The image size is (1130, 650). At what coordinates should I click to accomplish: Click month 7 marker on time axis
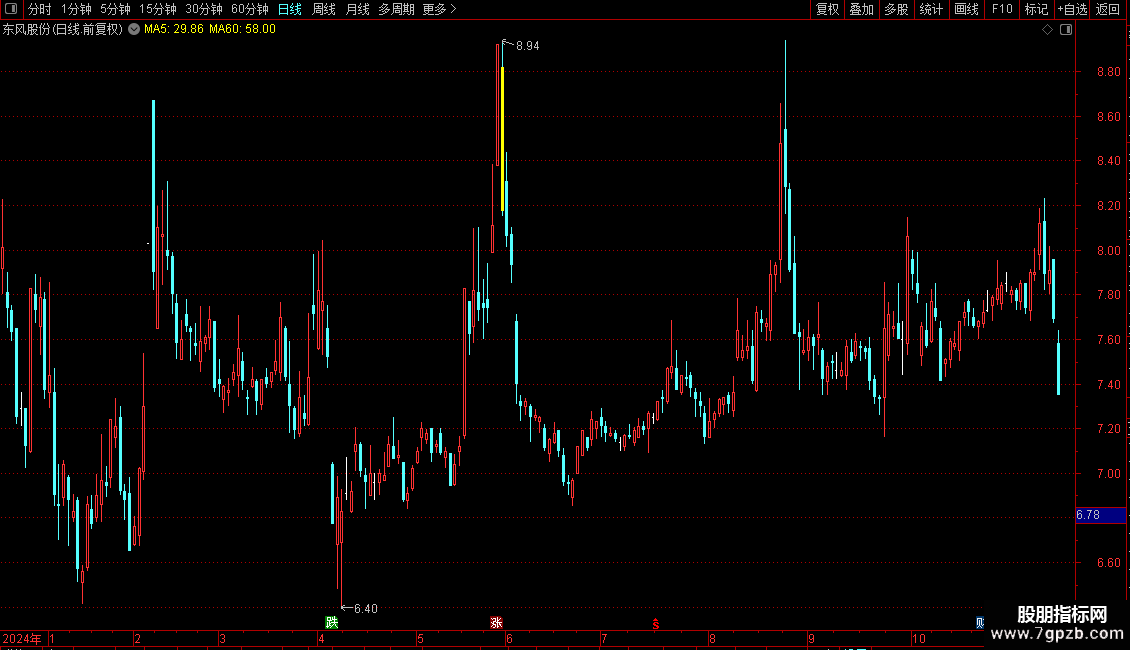[604, 638]
